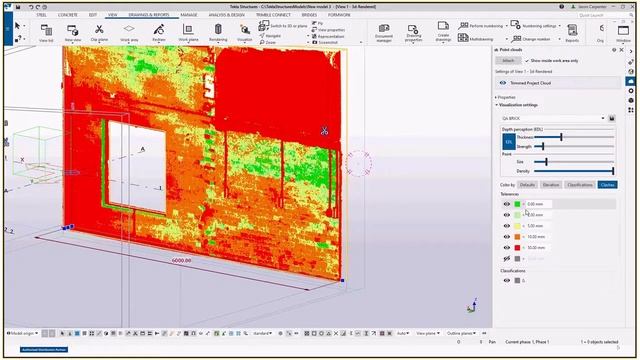640x360 pixels.
Task: Click the Window ribbon icon
Action: click(x=623, y=33)
